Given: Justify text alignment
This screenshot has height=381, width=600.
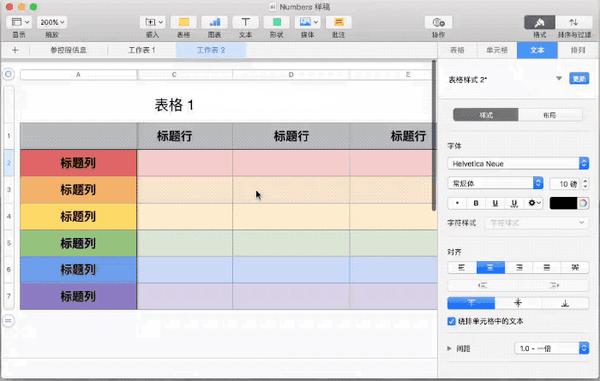Looking at the screenshot, I should point(547,267).
